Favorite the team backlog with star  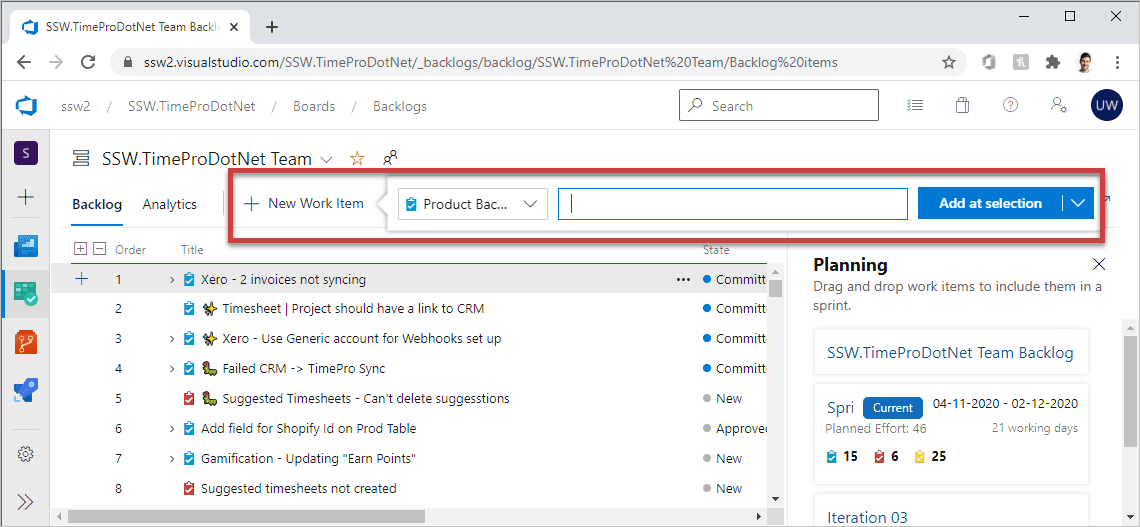pyautogui.click(x=357, y=159)
